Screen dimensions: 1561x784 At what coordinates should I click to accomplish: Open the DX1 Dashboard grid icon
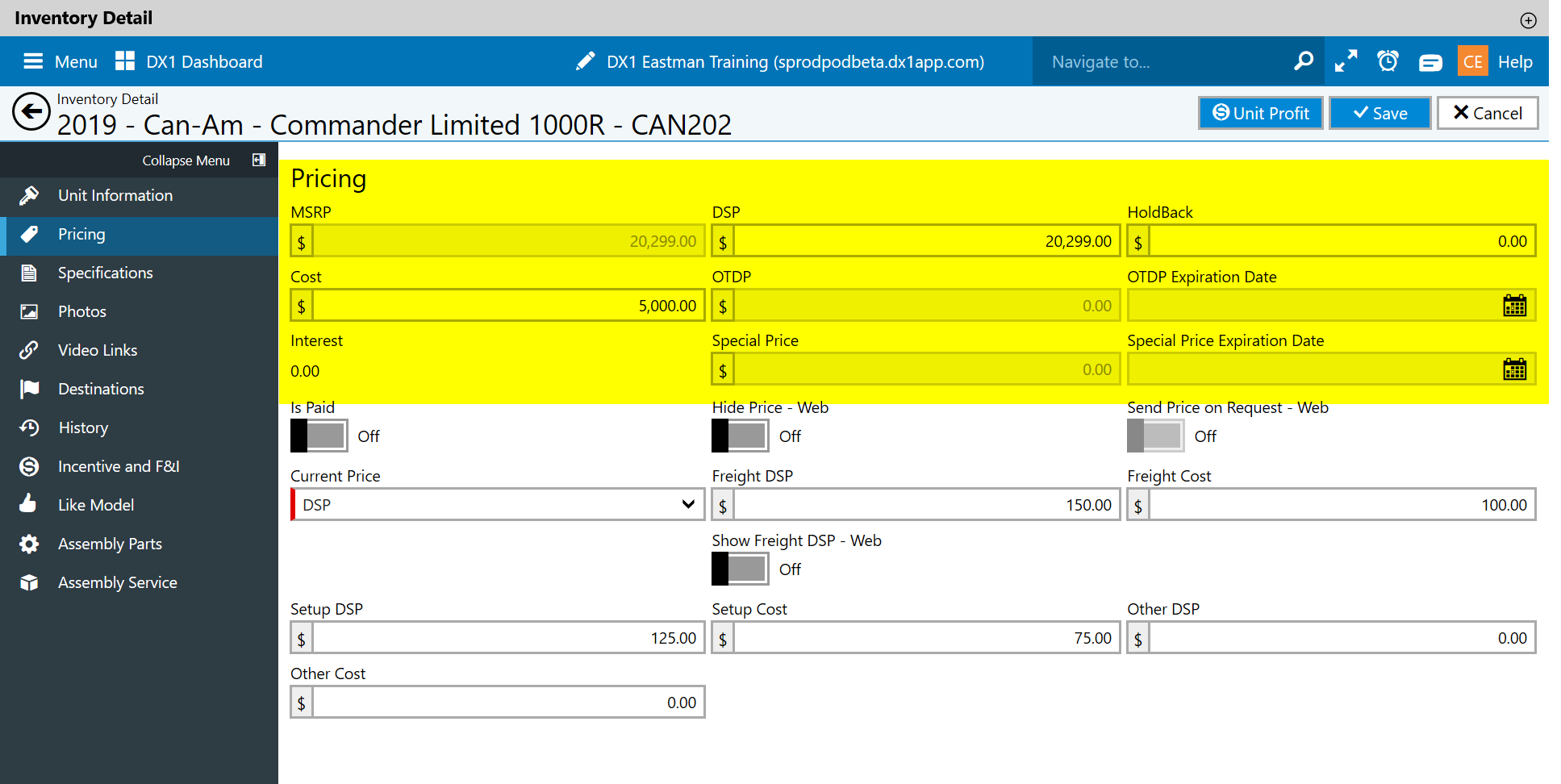(x=125, y=61)
